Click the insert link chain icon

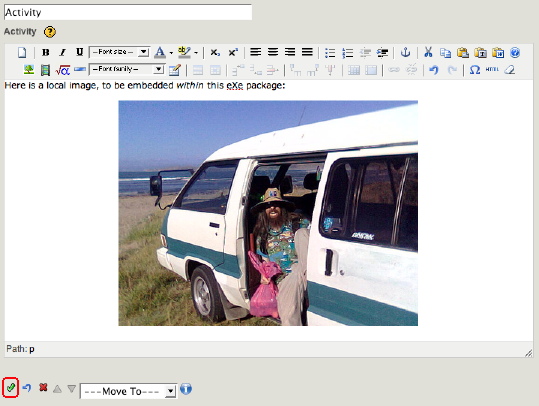pyautogui.click(x=394, y=70)
